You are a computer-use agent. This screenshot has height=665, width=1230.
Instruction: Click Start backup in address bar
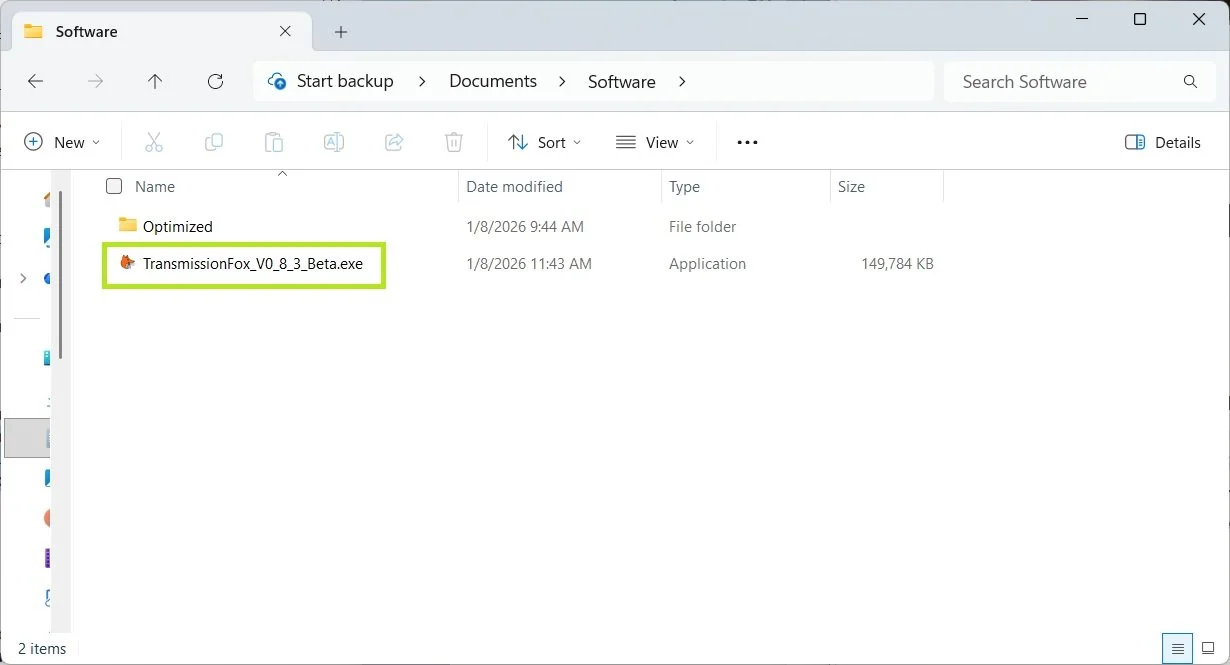pos(345,81)
